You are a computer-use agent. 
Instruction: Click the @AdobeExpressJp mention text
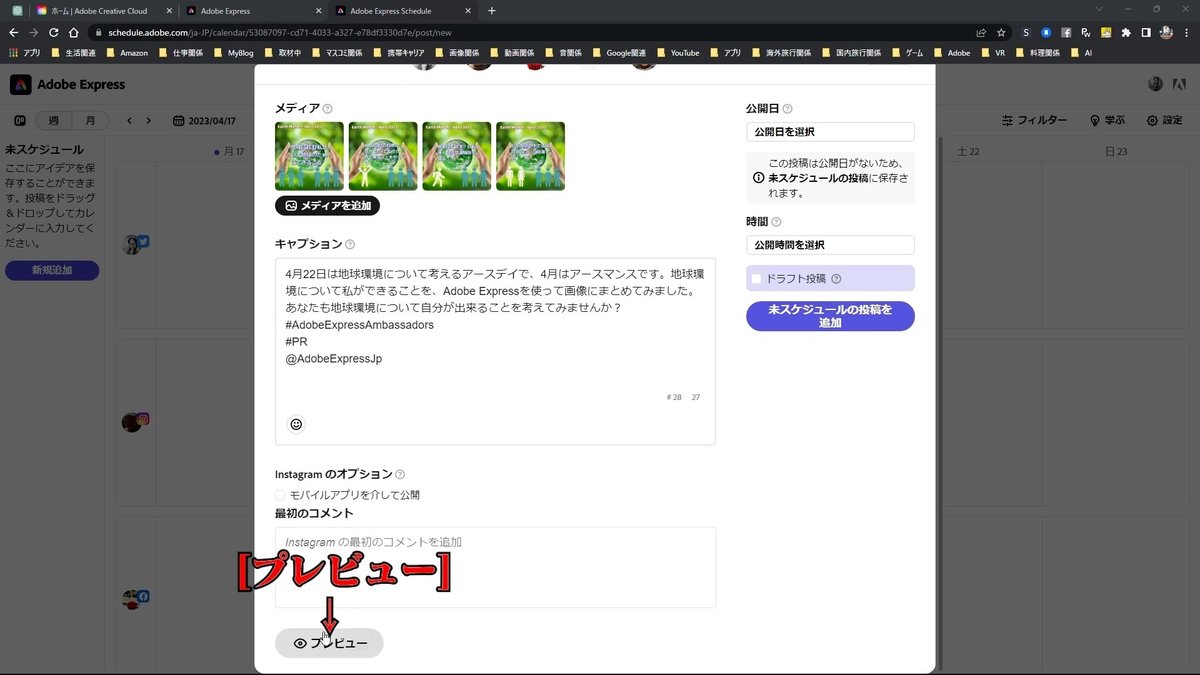(333, 359)
